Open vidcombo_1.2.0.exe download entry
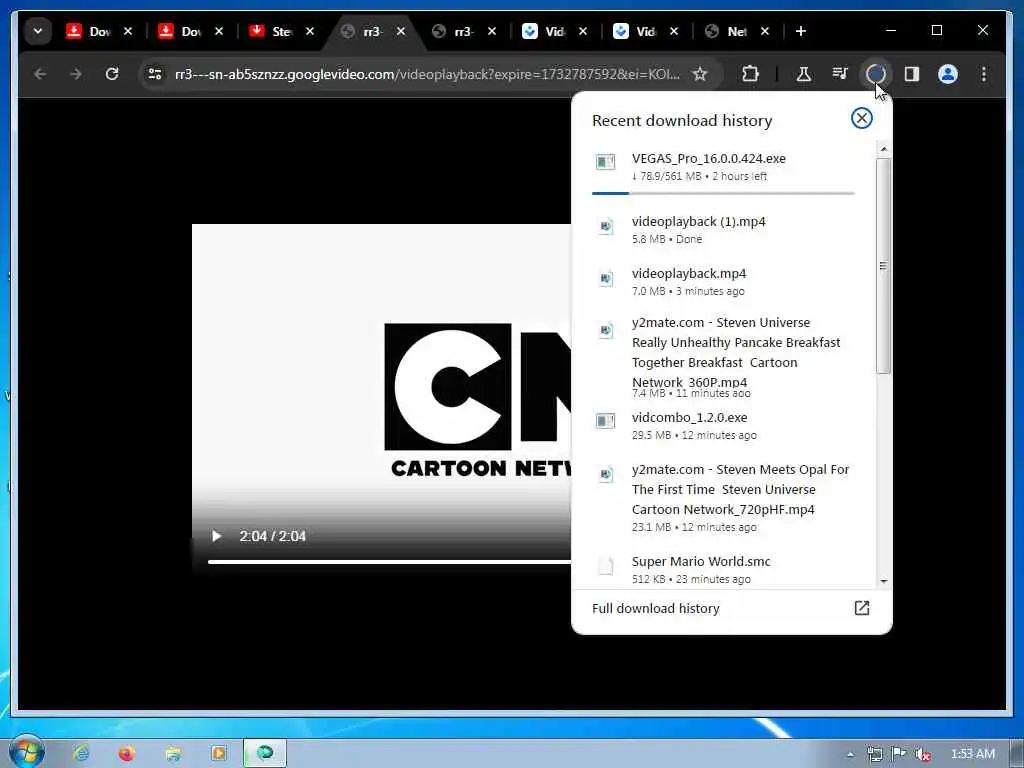The image size is (1024, 768). (723, 426)
